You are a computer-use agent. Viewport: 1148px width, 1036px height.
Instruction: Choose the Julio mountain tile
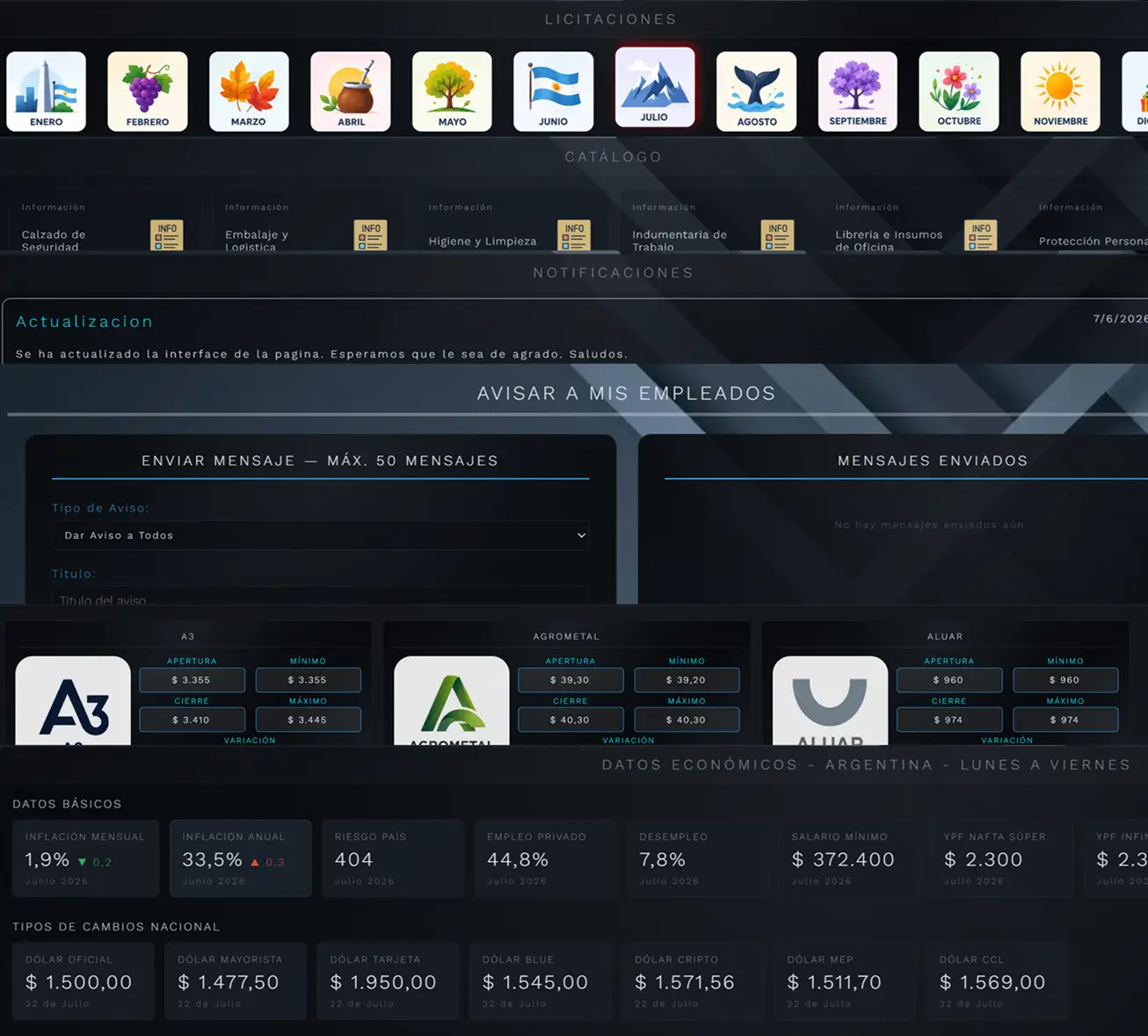[x=655, y=87]
